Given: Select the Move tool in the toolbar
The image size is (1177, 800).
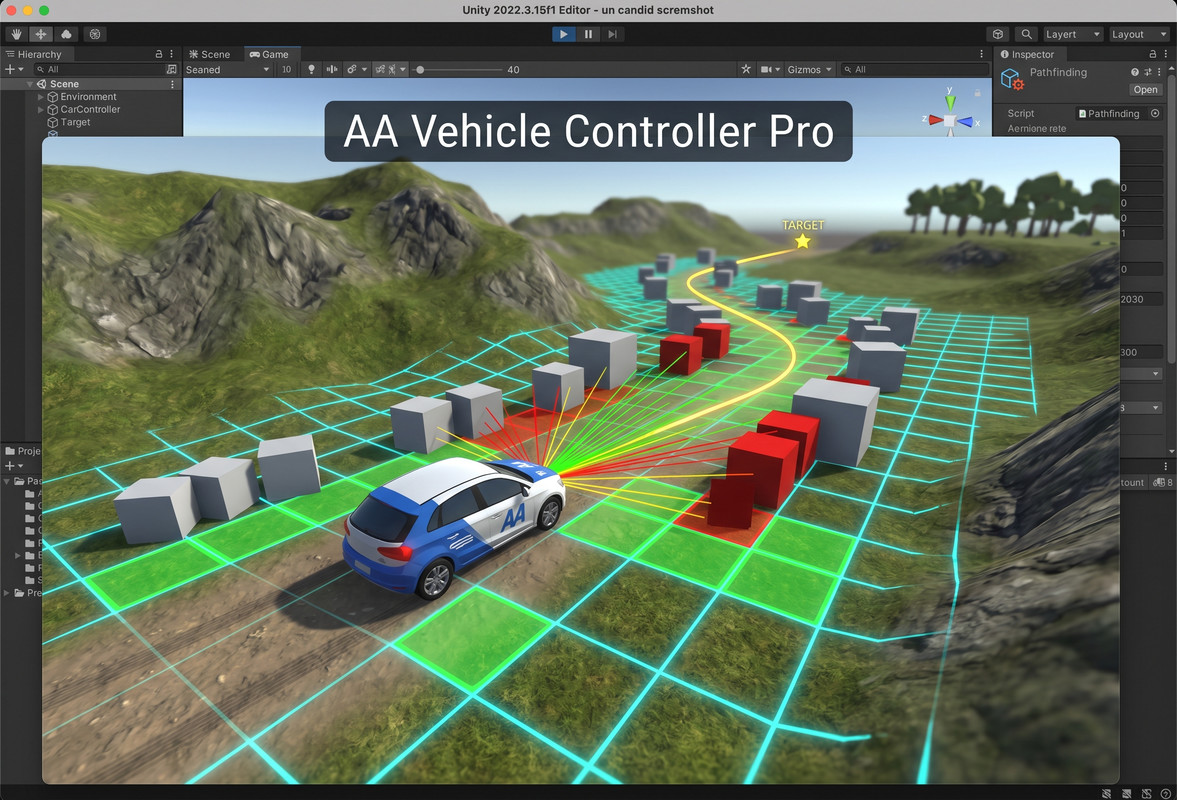Looking at the screenshot, I should pos(41,34).
